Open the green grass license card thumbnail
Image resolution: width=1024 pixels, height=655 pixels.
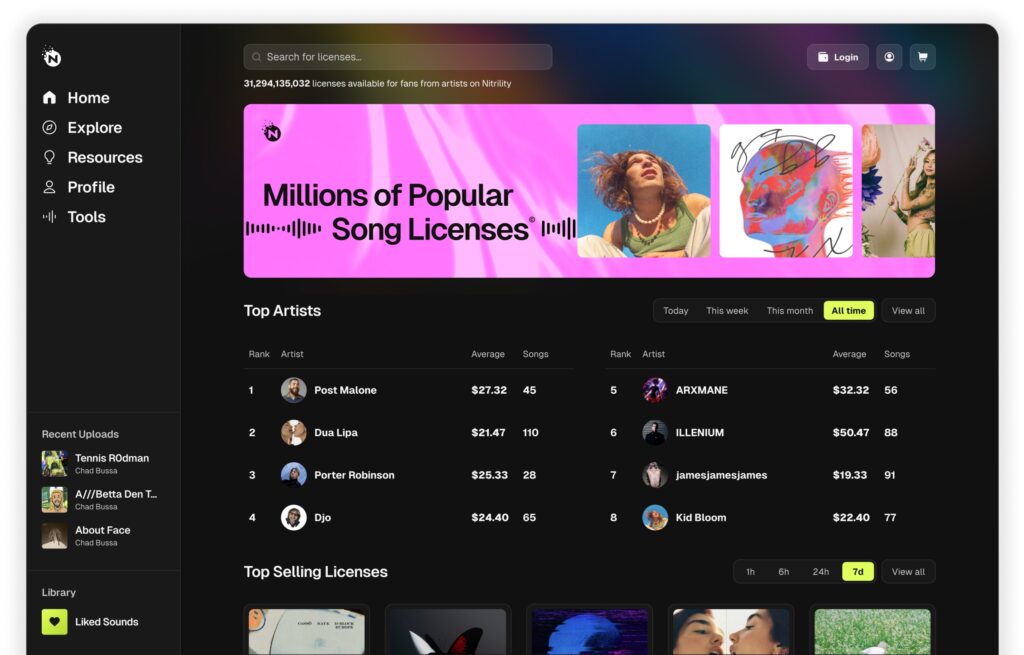point(872,631)
